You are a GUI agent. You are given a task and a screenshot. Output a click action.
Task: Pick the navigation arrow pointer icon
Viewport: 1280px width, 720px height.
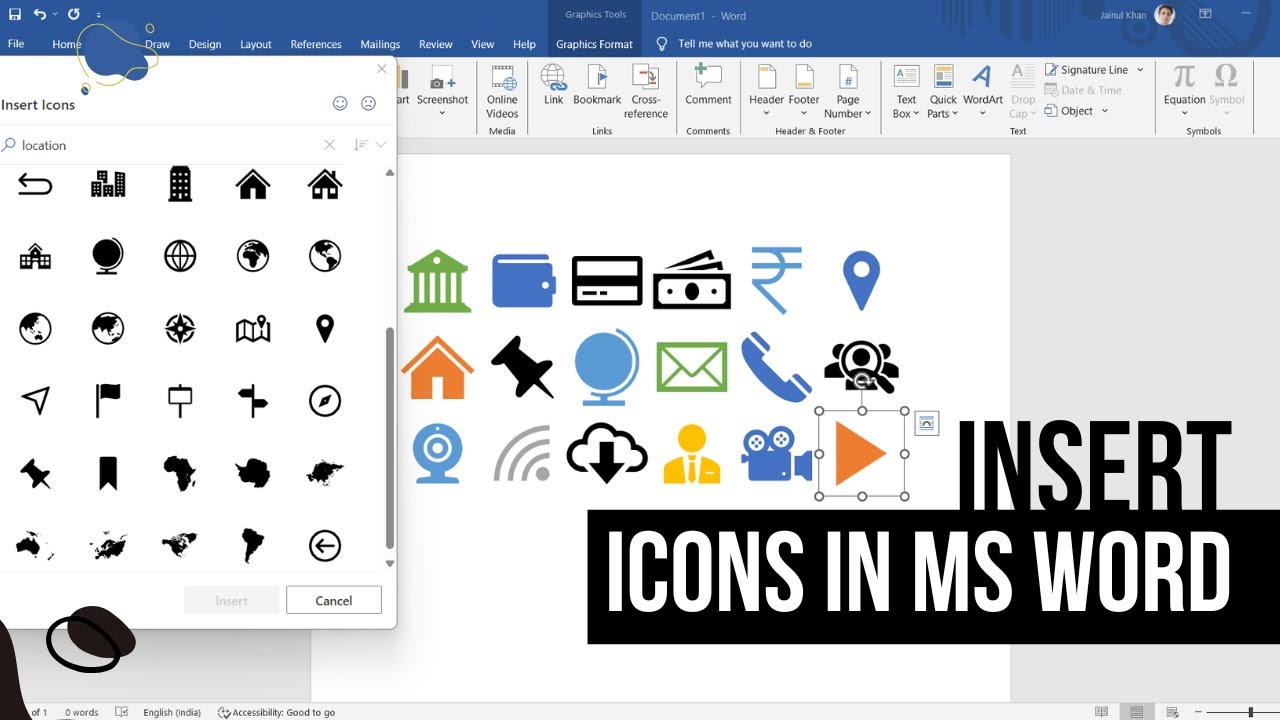35,401
